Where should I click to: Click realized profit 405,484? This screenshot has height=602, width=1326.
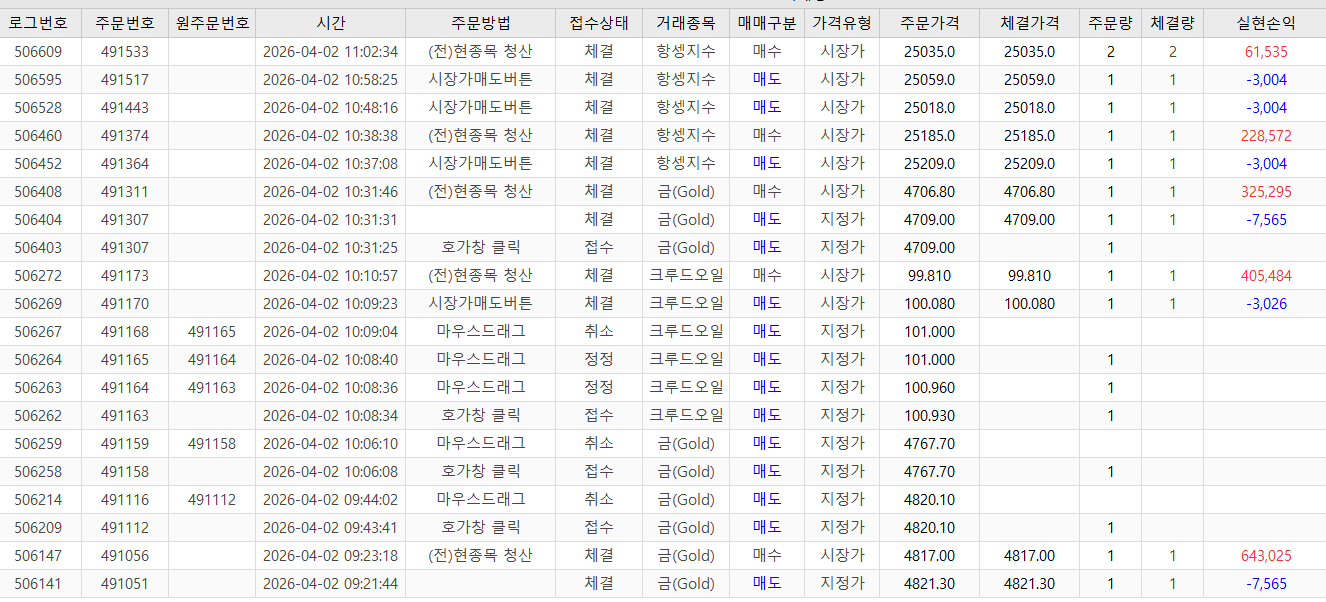click(1266, 276)
